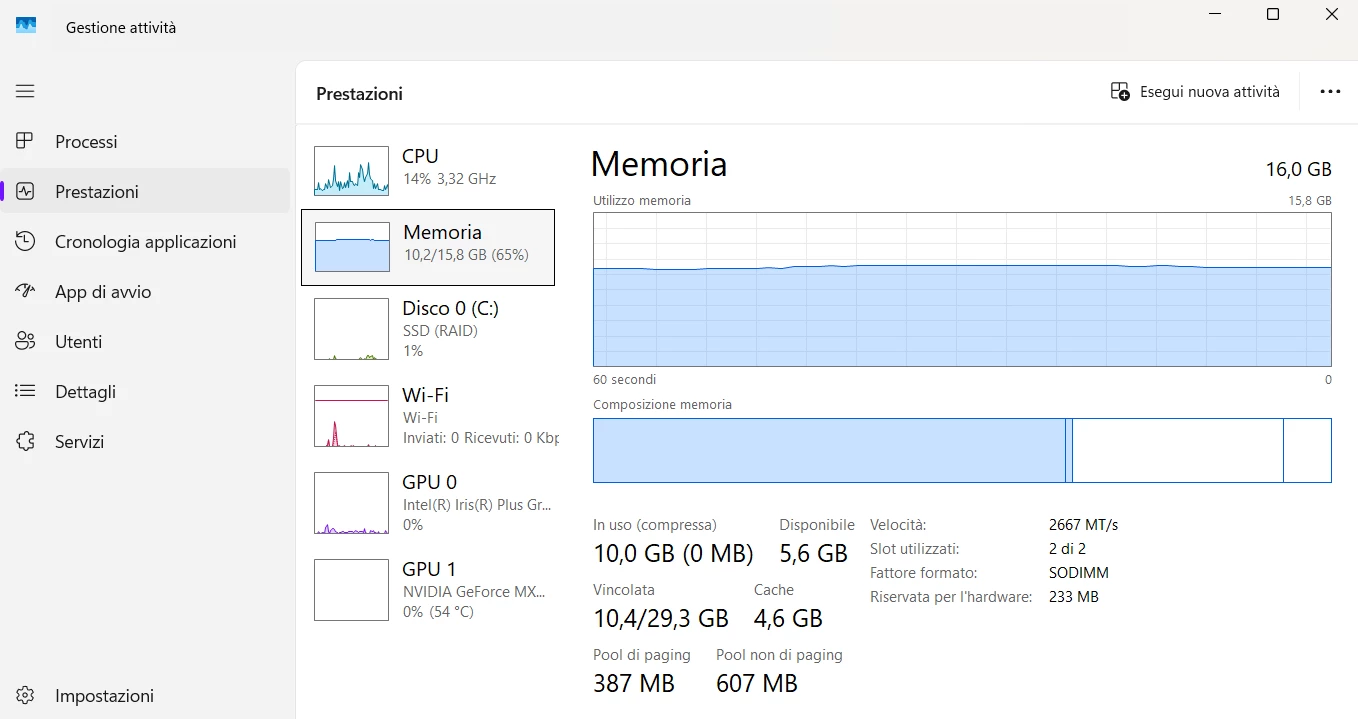Screen dimensions: 1358x719
Task: Select the Utenti users icon
Action: coord(25,341)
